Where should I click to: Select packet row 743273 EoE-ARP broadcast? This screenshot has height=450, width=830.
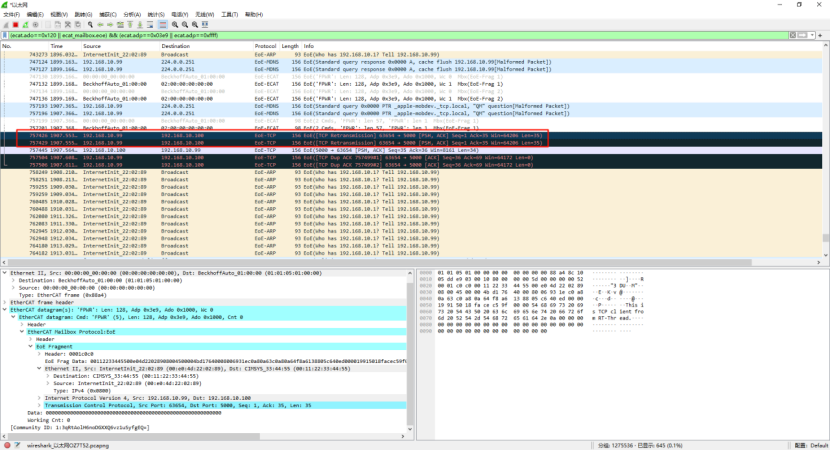tap(411, 55)
